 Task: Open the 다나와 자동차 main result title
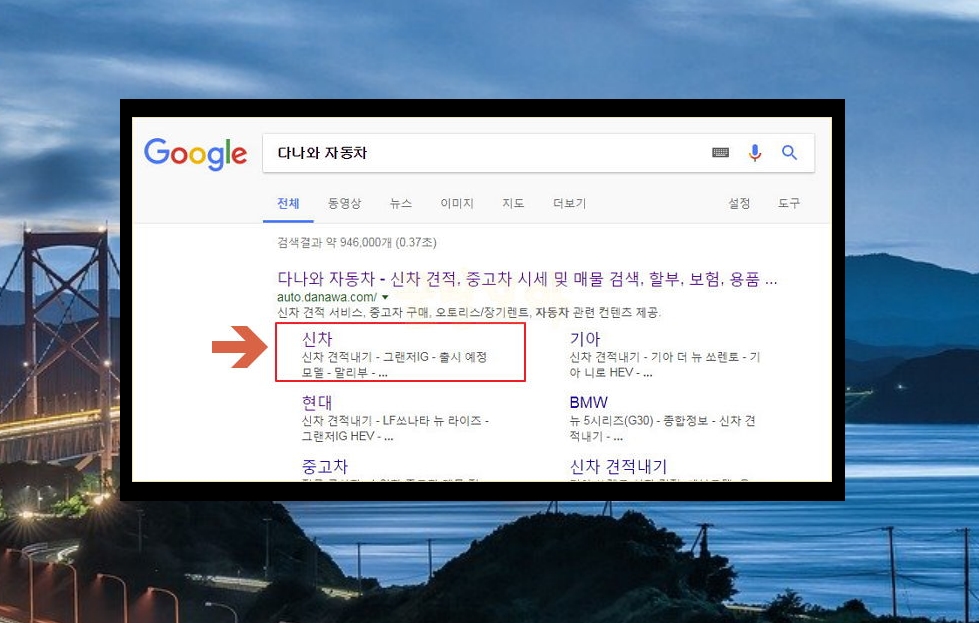527,278
